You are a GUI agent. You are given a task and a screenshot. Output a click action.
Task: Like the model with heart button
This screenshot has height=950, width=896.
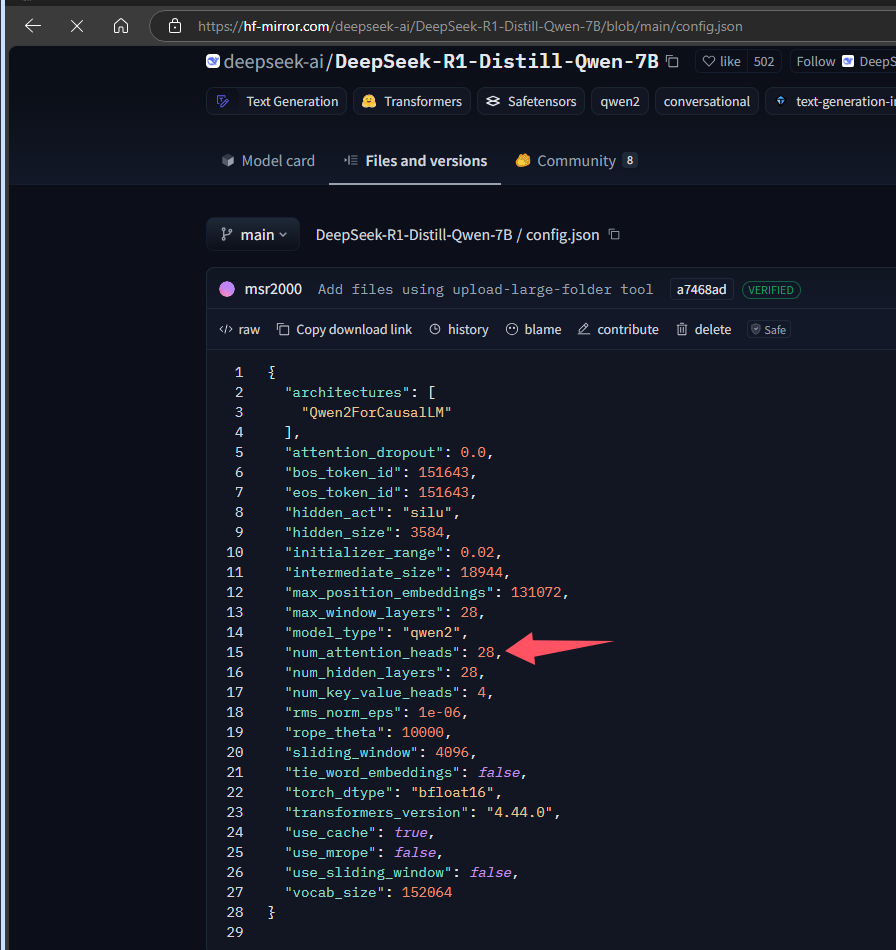[722, 61]
